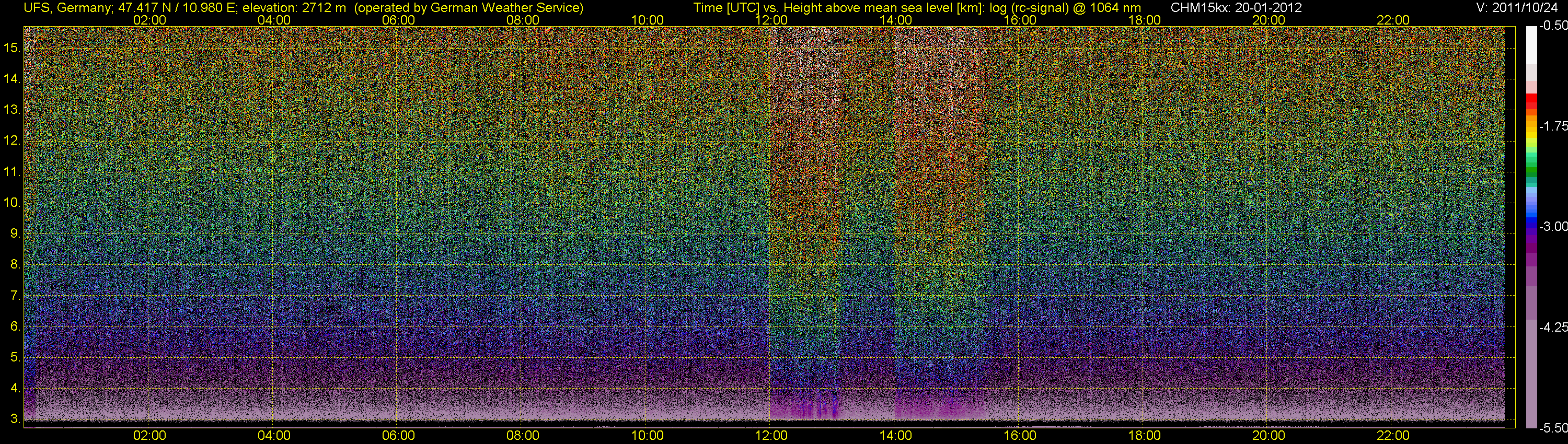Select the coordinates "47.417 N / 10.980 E"
This screenshot has width=1568, height=444.
[x=177, y=8]
